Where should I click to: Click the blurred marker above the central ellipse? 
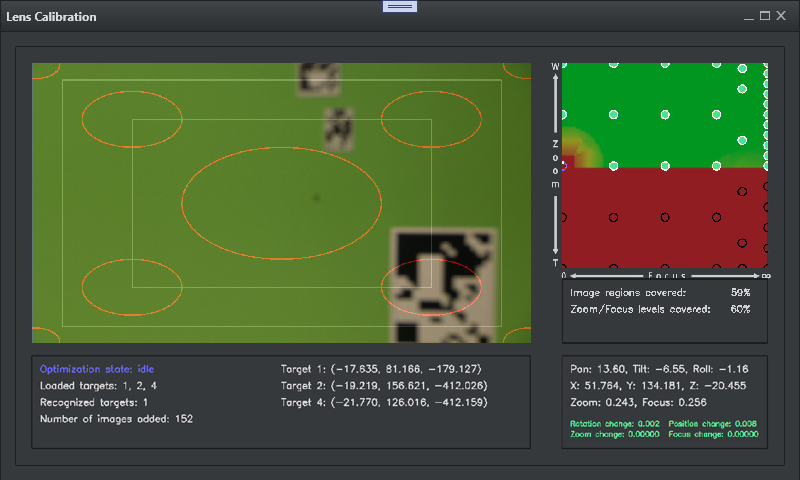tap(339, 127)
